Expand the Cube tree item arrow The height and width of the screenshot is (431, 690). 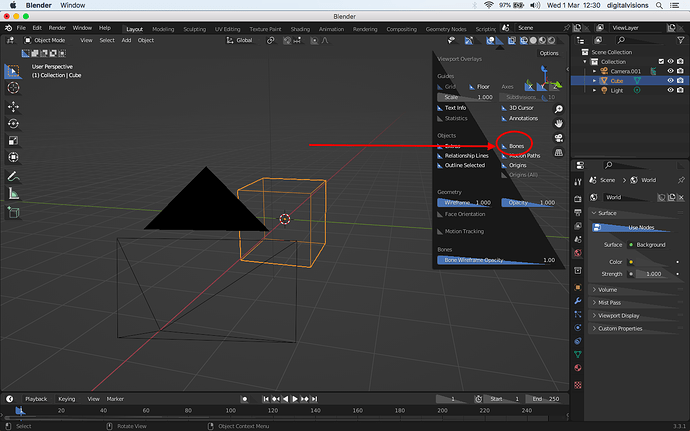pyautogui.click(x=595, y=81)
